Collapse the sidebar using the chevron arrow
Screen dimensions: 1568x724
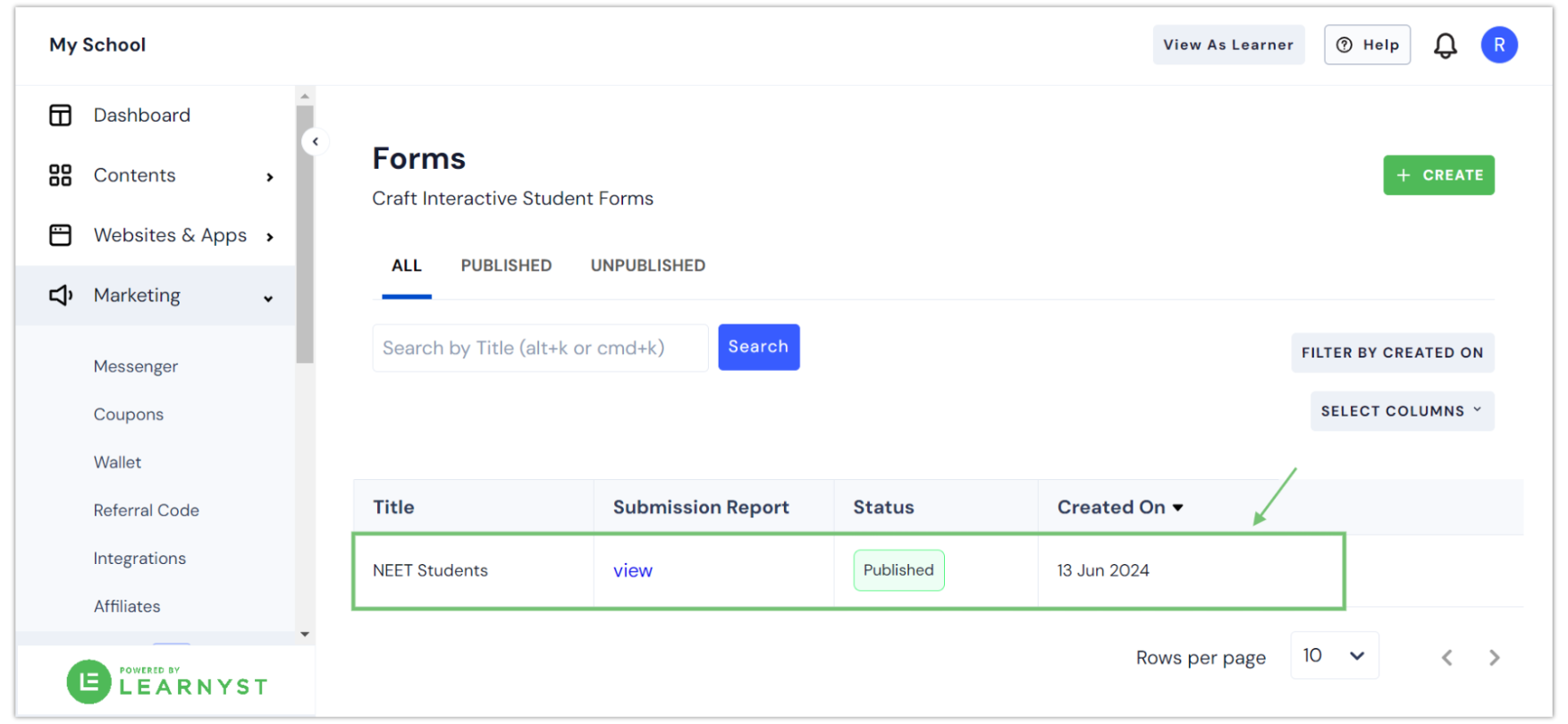point(316,141)
